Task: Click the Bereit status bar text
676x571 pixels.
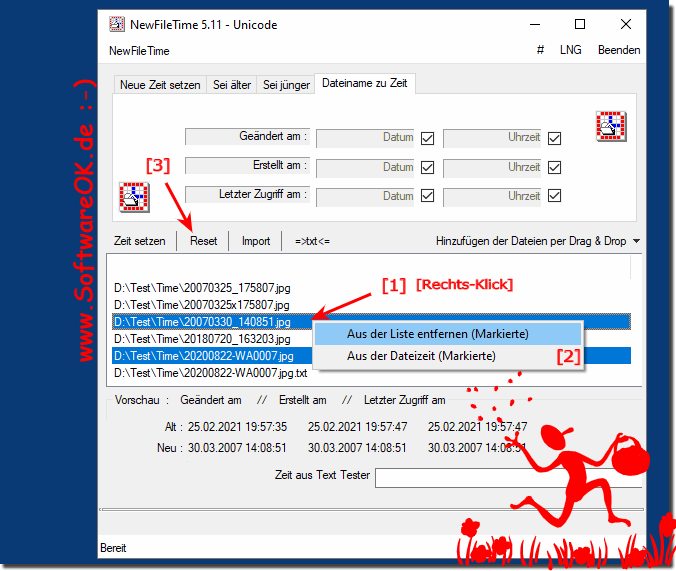Action: (x=113, y=548)
